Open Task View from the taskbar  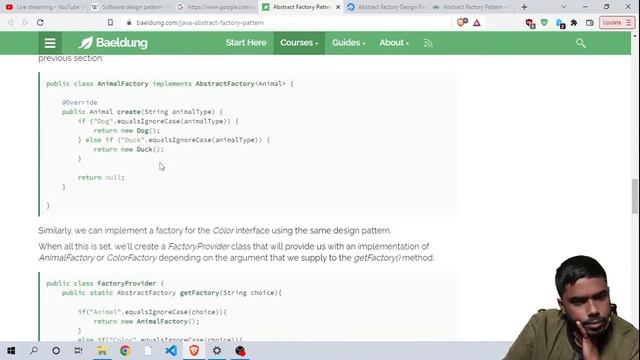point(78,351)
